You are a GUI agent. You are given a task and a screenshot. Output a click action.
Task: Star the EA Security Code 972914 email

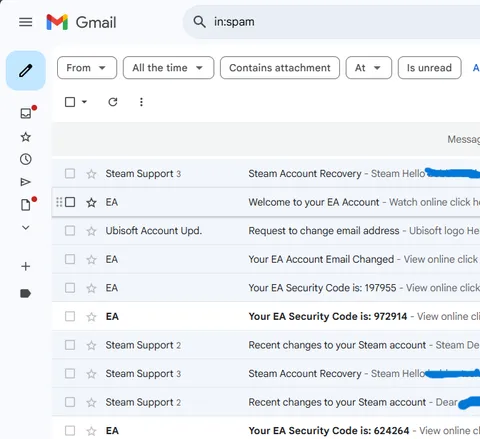(x=91, y=317)
